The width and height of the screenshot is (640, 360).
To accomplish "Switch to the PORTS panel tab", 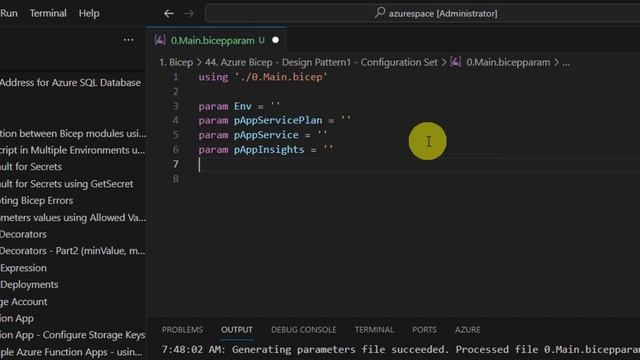I will pyautogui.click(x=424, y=329).
